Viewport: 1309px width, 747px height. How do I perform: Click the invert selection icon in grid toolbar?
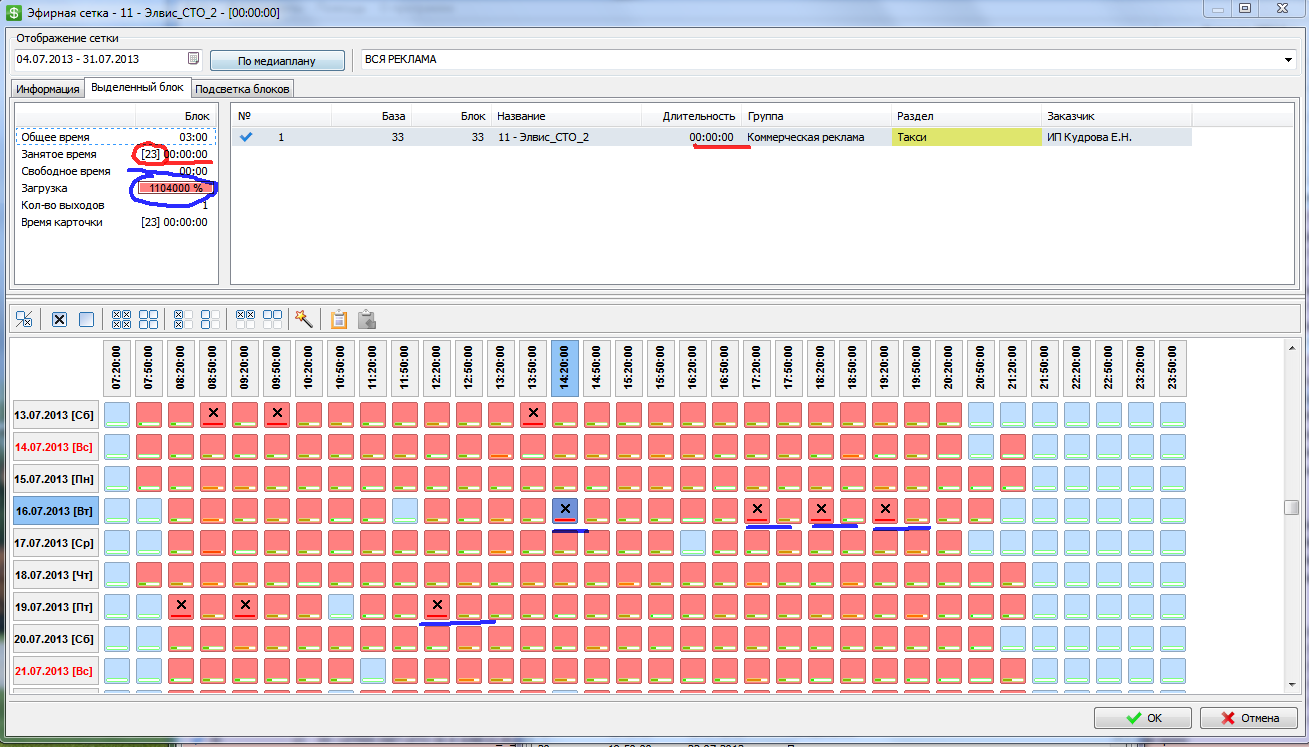25,319
